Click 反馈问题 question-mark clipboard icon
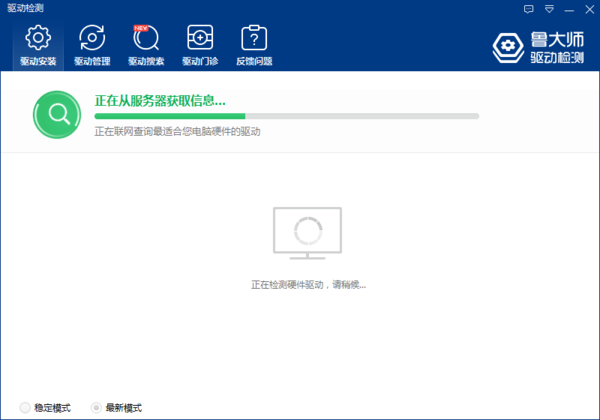 click(254, 39)
